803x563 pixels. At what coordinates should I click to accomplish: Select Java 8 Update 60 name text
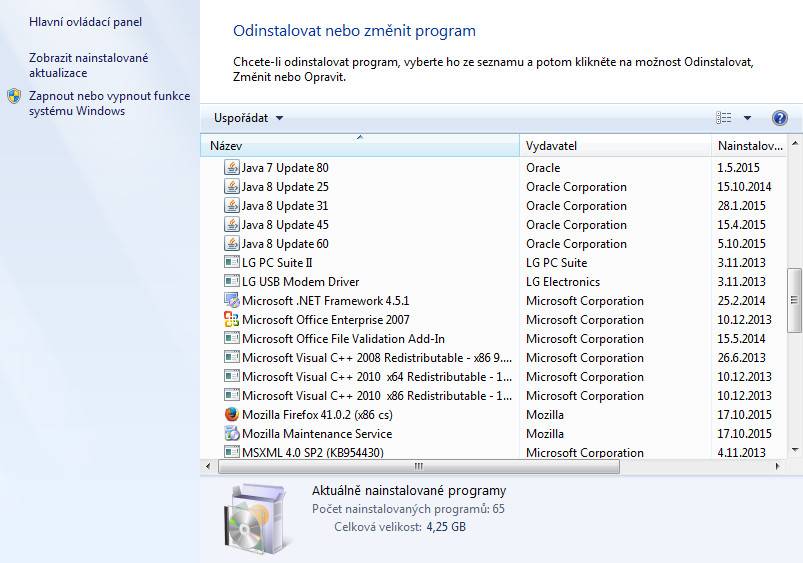click(x=285, y=243)
